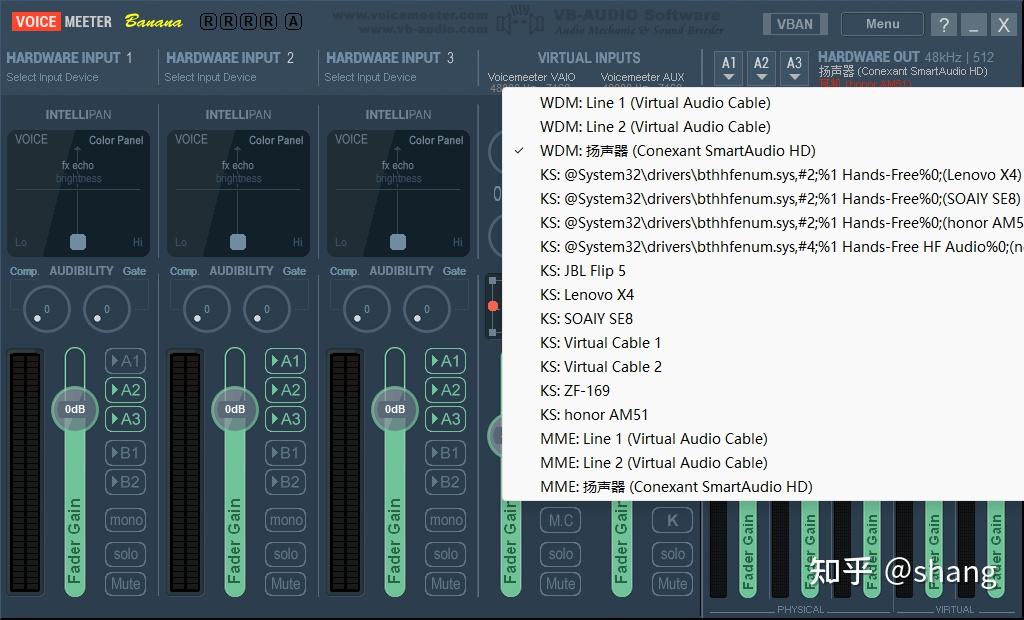Click the Comp knob on Hardware Input 1
1024x620 pixels.
pyautogui.click(x=46, y=309)
